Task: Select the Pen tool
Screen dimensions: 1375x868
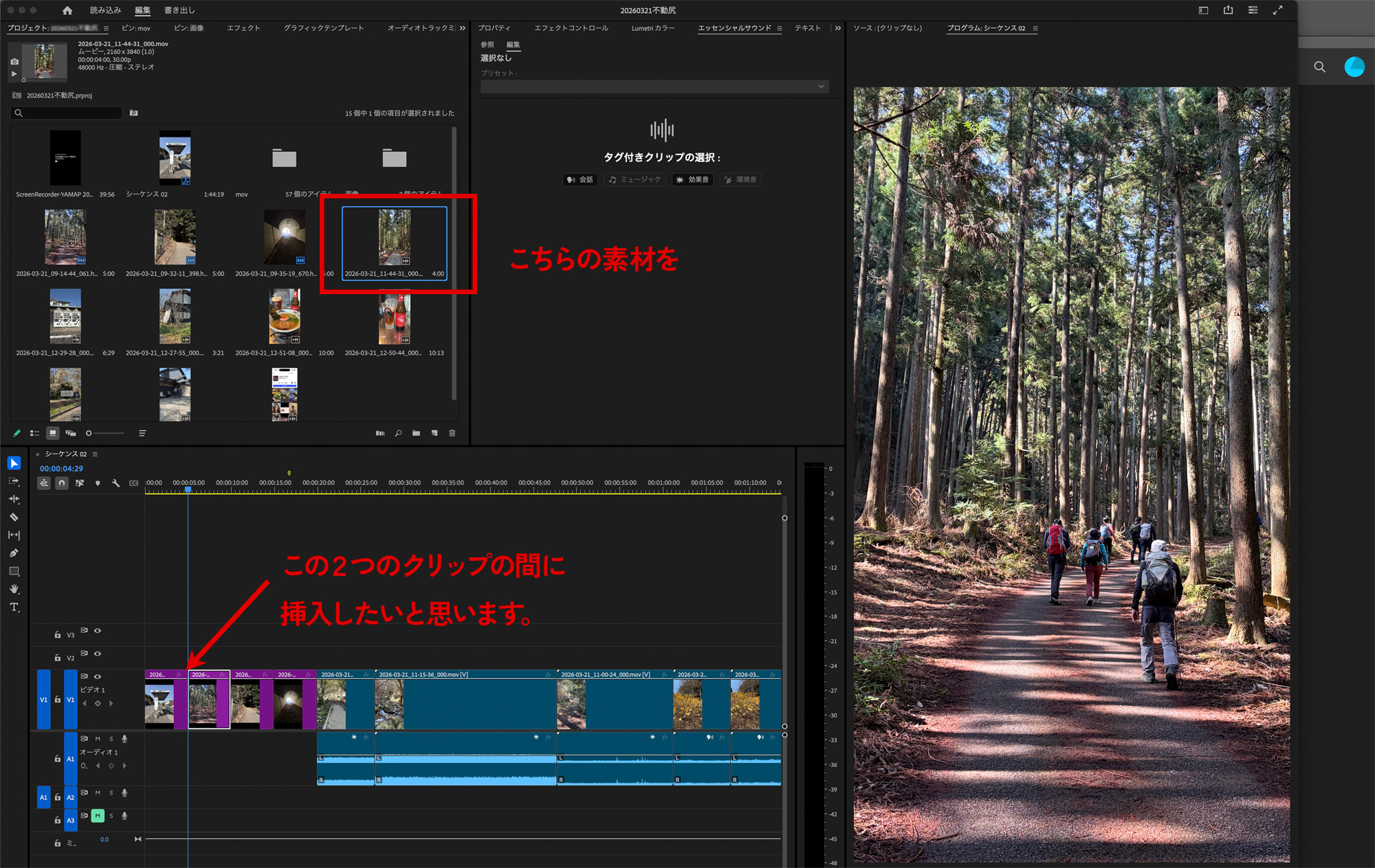Action: pos(14,553)
